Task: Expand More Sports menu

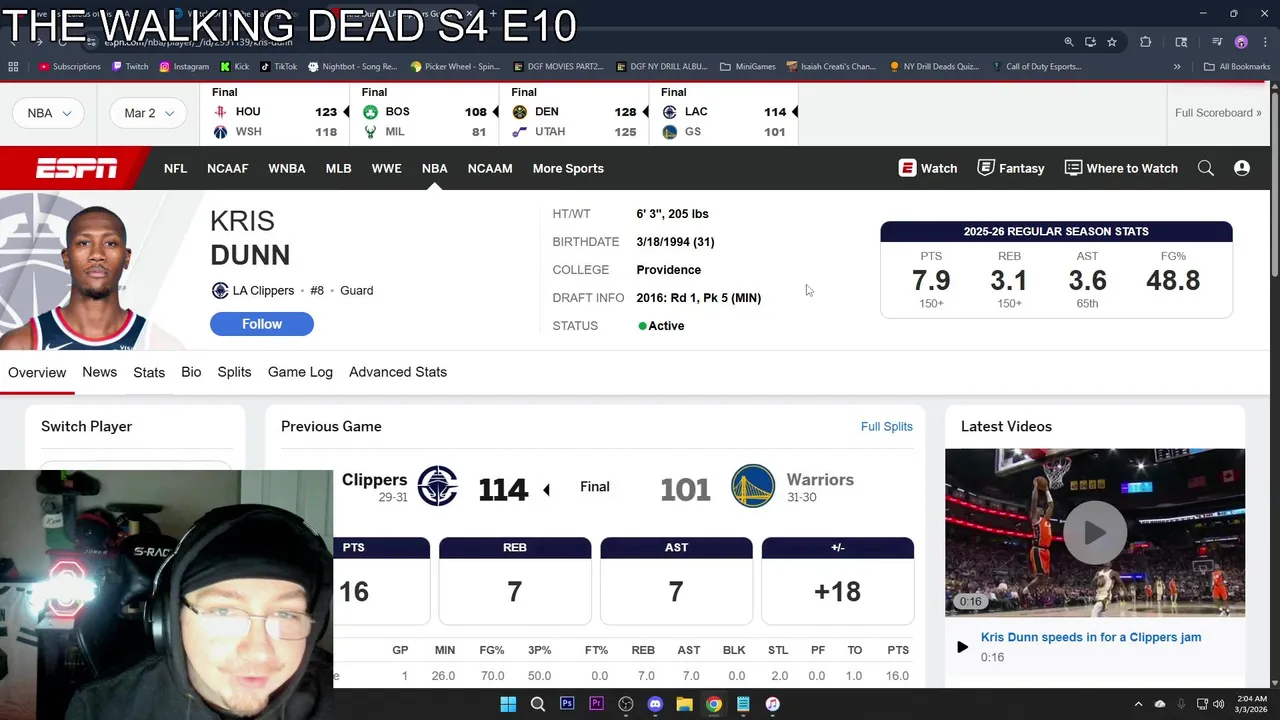Action: pyautogui.click(x=568, y=168)
